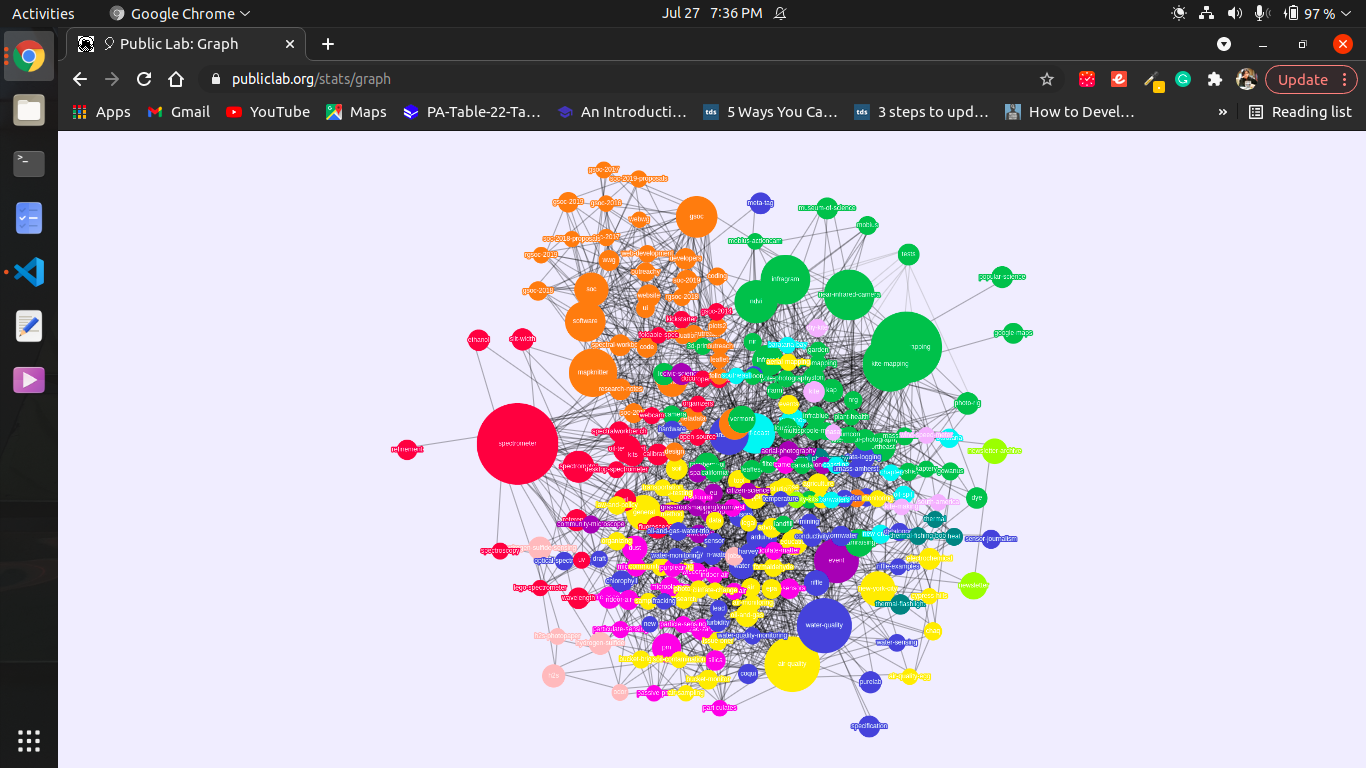Open the Google Chrome app menu

point(180,13)
